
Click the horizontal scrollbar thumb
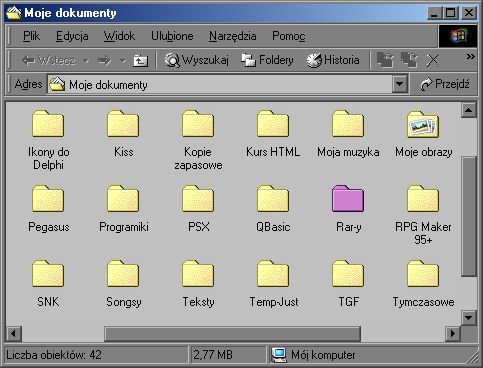(x=232, y=333)
